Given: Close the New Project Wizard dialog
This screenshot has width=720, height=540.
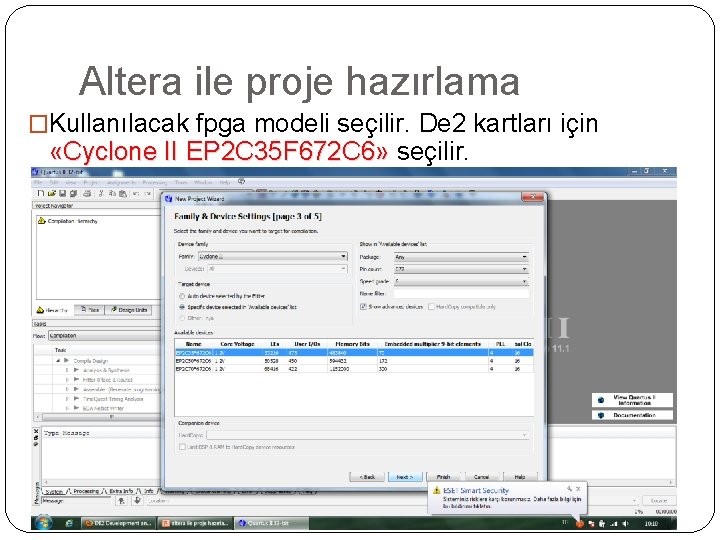Looking at the screenshot, I should click(x=533, y=197).
